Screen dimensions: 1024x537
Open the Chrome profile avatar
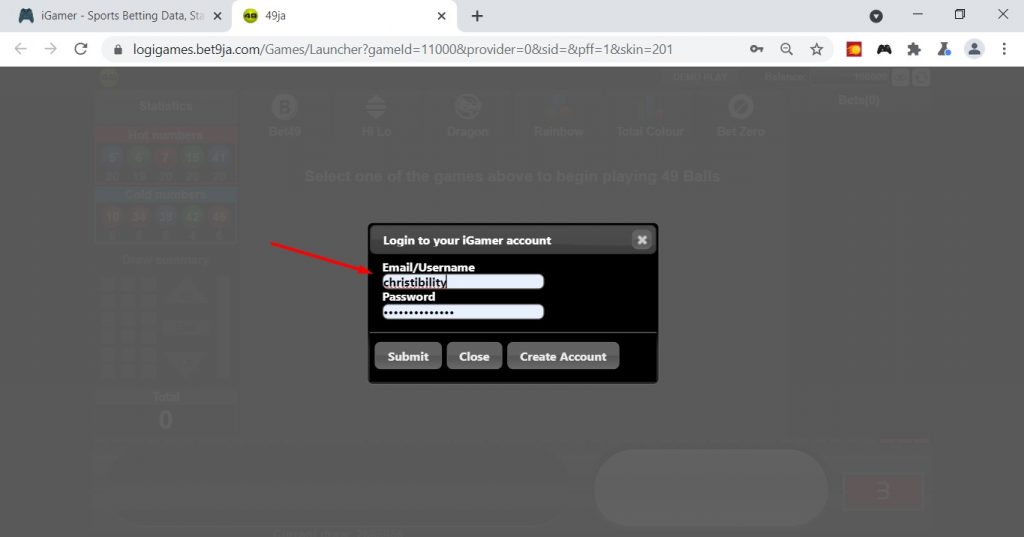tap(974, 49)
